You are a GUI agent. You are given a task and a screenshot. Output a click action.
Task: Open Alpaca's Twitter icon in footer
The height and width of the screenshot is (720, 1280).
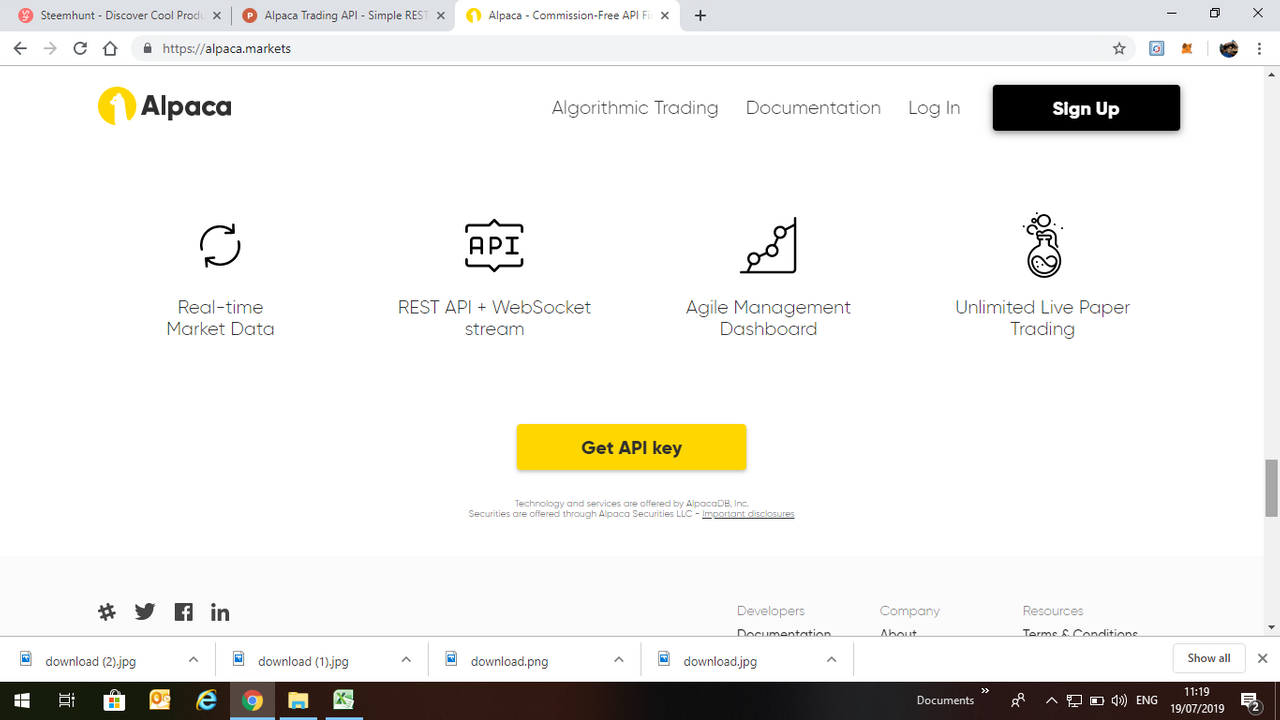click(145, 612)
